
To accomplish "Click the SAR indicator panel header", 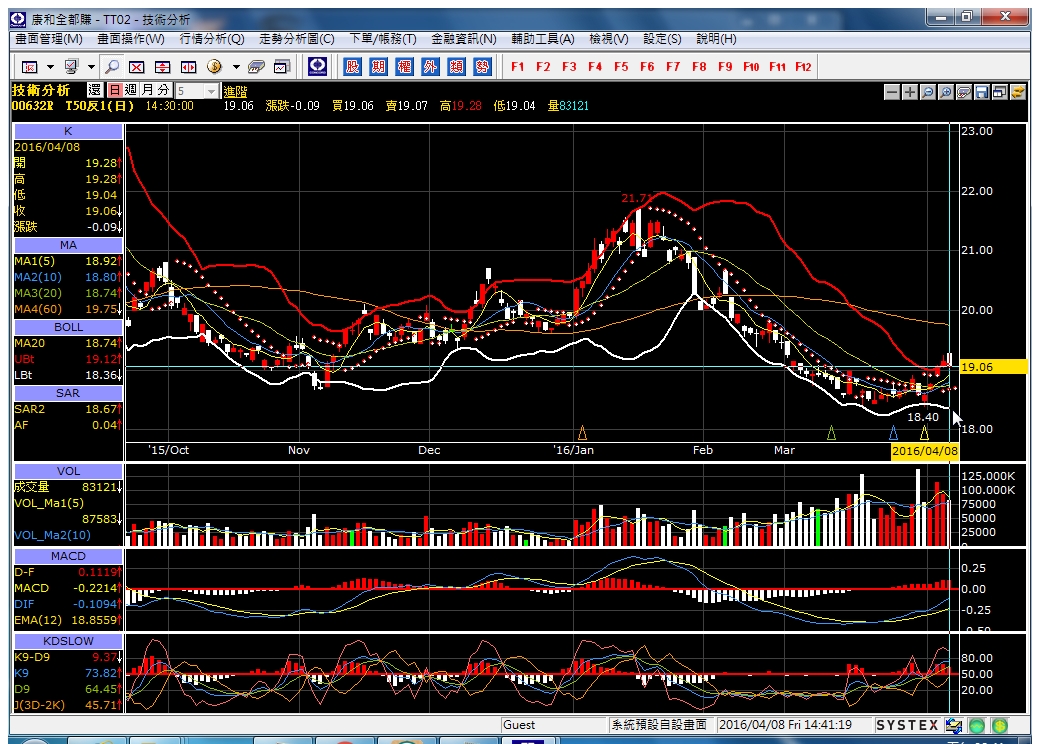I will click(x=68, y=393).
